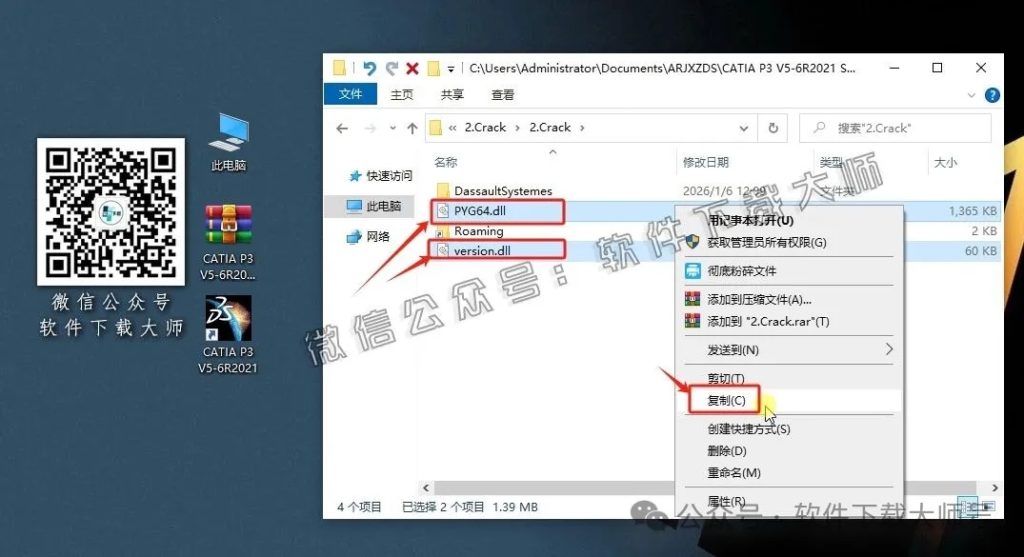
Task: Go back with the back arrow
Action: pos(342,128)
